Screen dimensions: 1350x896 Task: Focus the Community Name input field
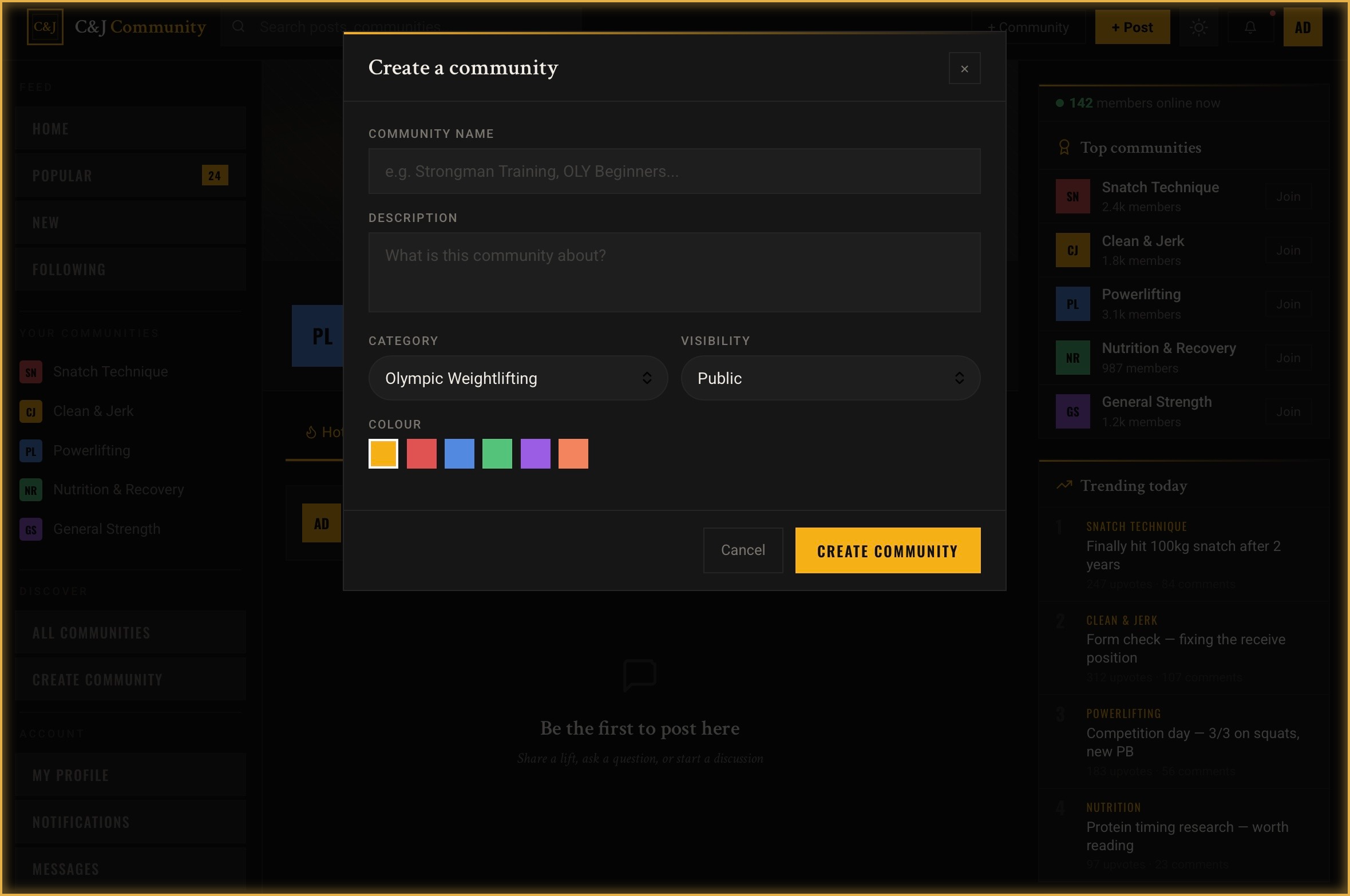click(674, 171)
